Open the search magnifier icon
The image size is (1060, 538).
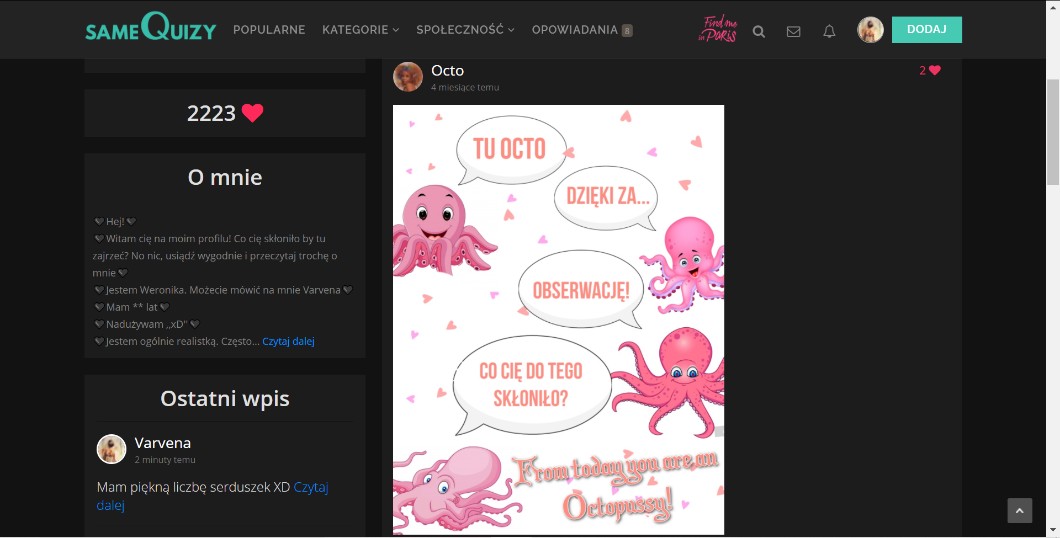(x=759, y=31)
